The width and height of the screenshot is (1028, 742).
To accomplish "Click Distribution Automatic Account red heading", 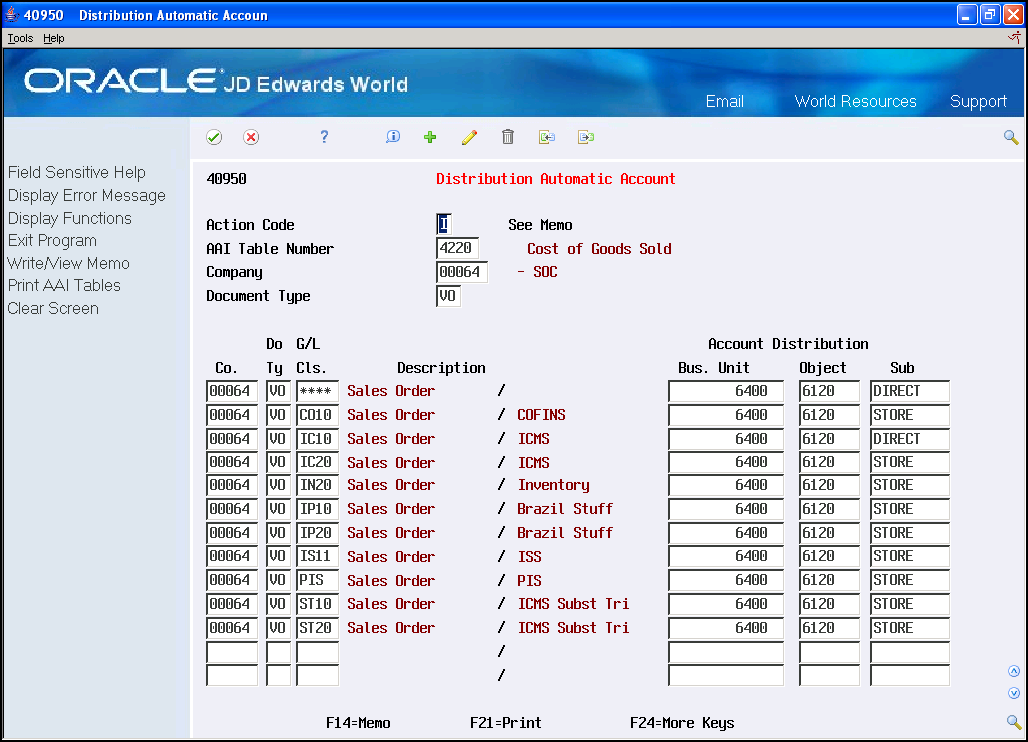I will pyautogui.click(x=556, y=179).
